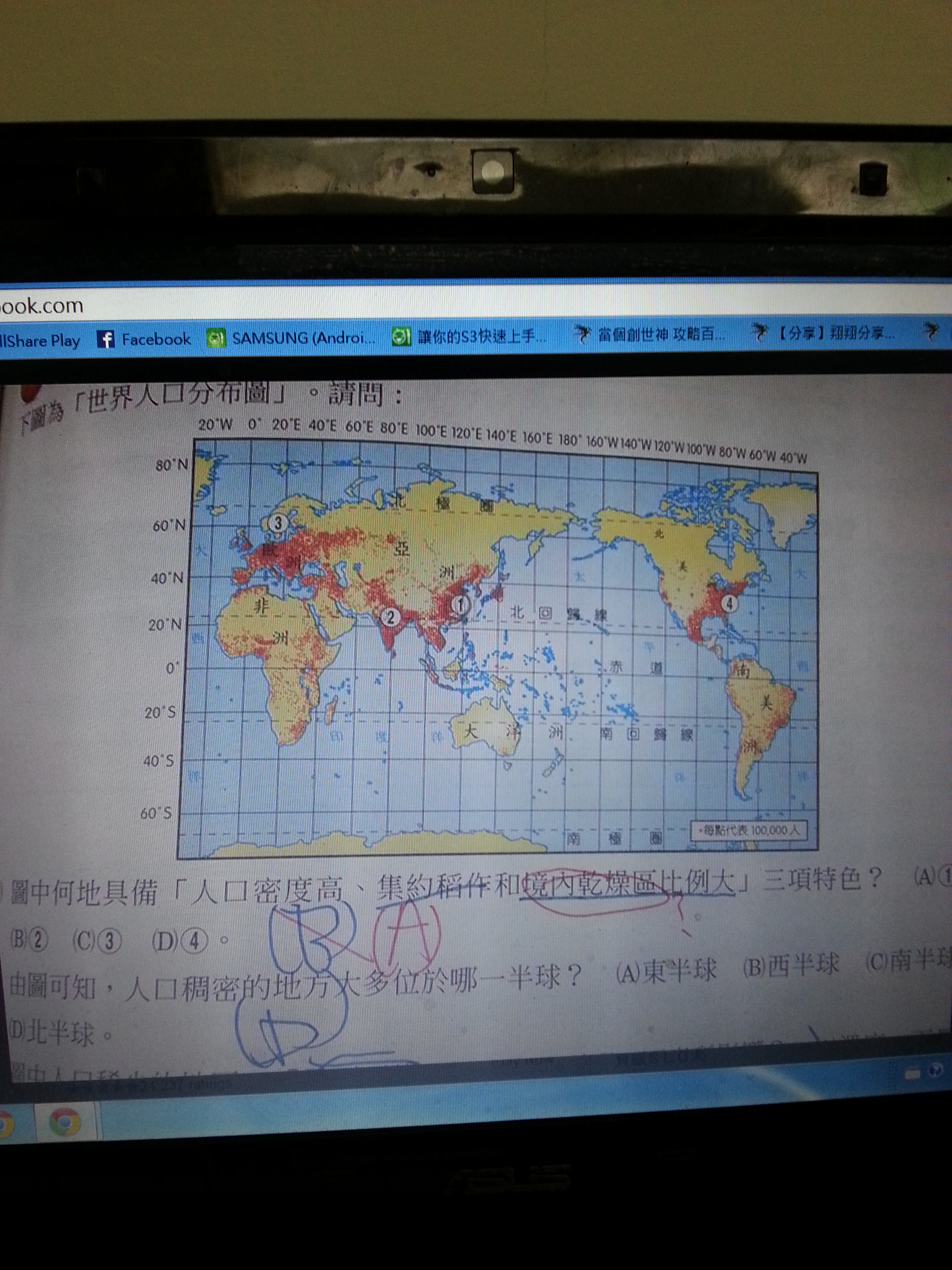This screenshot has height=1270, width=952.
Task: Click the Facebook bookmark's blue f icon
Action: (106, 339)
